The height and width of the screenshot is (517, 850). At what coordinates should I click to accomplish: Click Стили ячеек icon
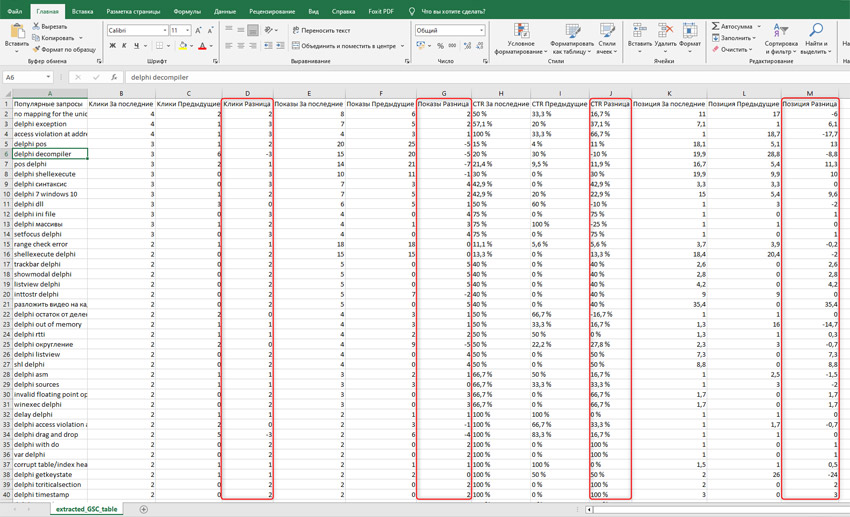[607, 31]
